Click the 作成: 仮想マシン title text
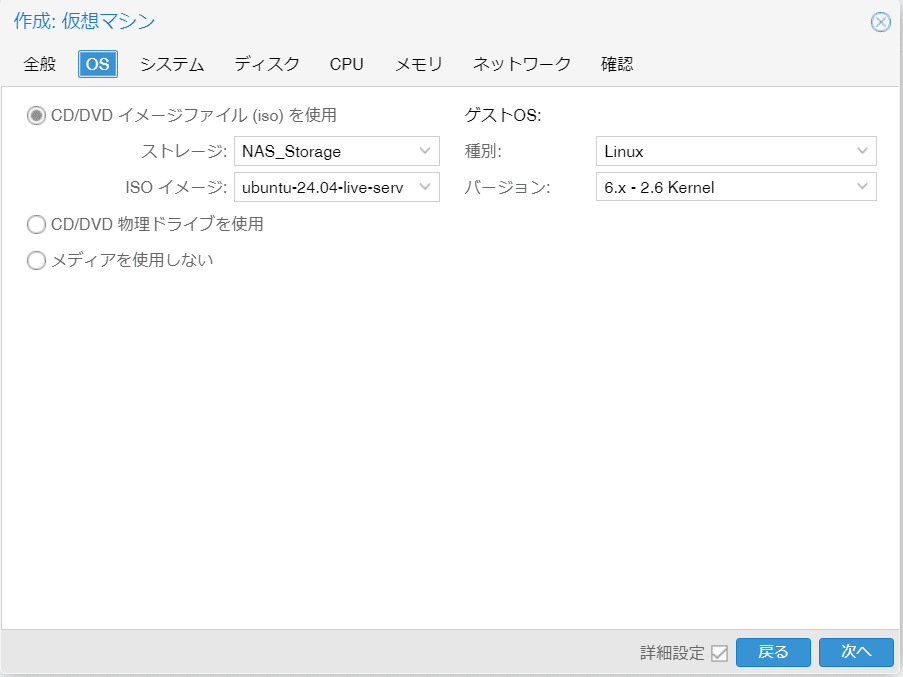Screen dimensions: 903x677 (84, 21)
